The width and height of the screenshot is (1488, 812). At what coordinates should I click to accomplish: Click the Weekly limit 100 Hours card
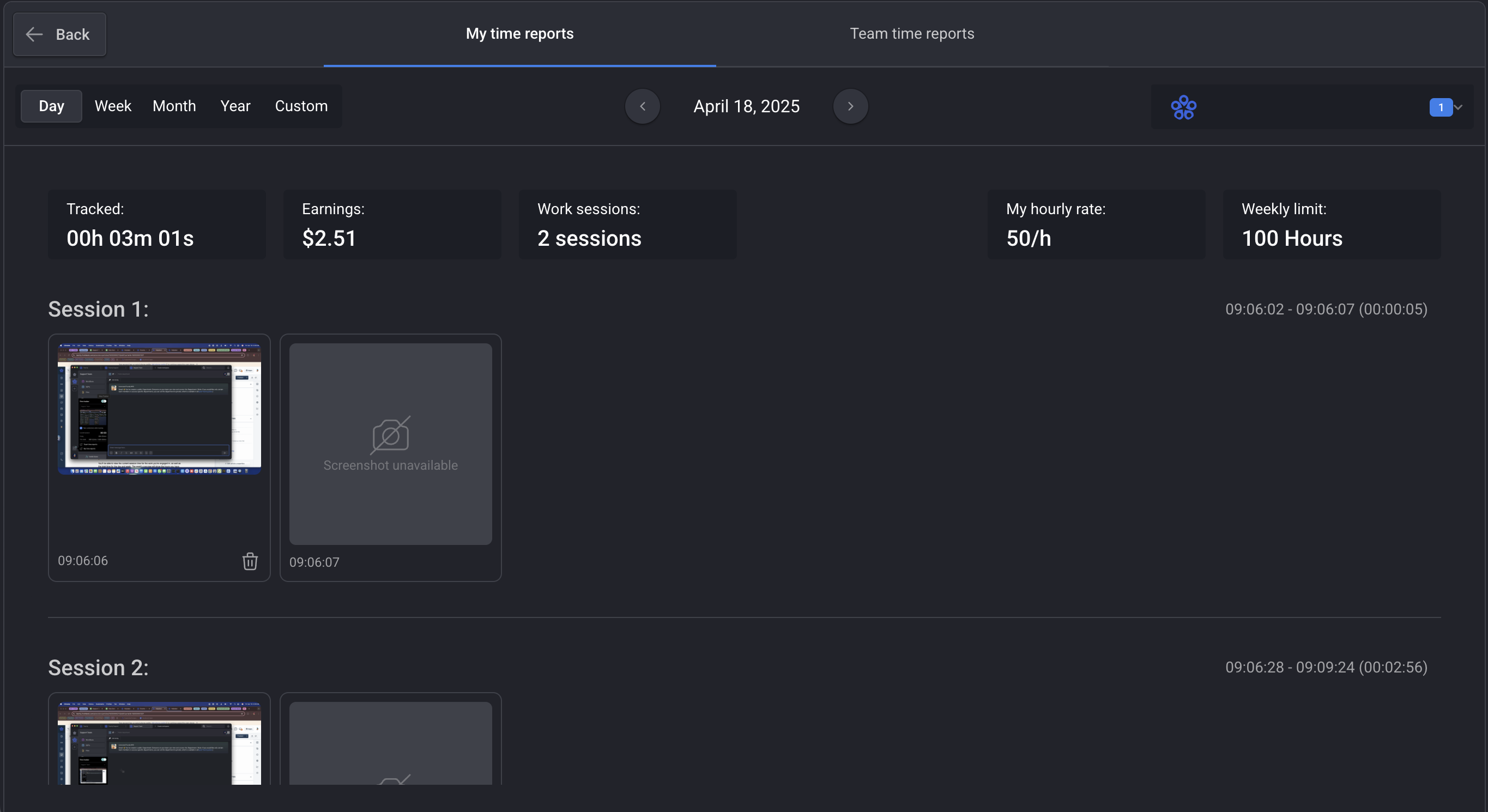click(1332, 225)
